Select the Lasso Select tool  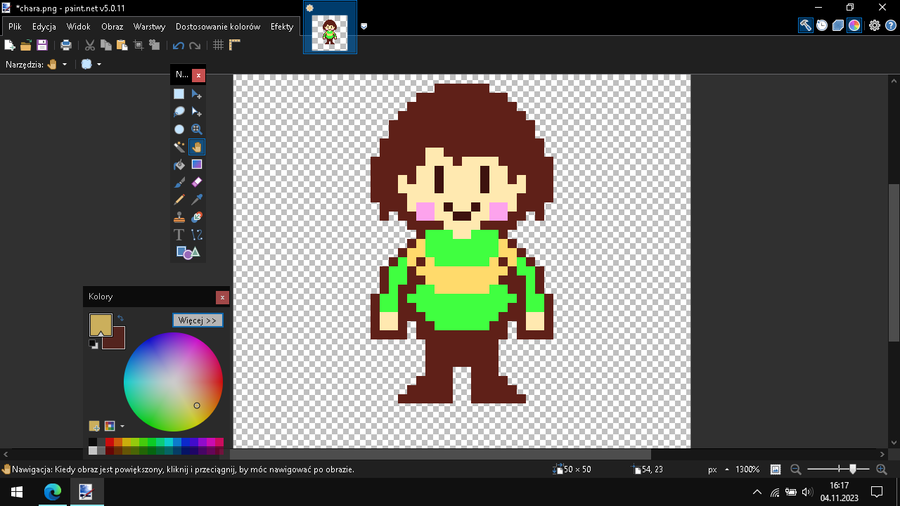[x=179, y=112]
